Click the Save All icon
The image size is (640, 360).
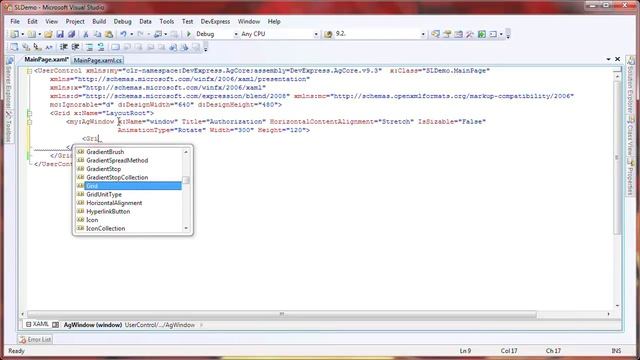[x=71, y=34]
